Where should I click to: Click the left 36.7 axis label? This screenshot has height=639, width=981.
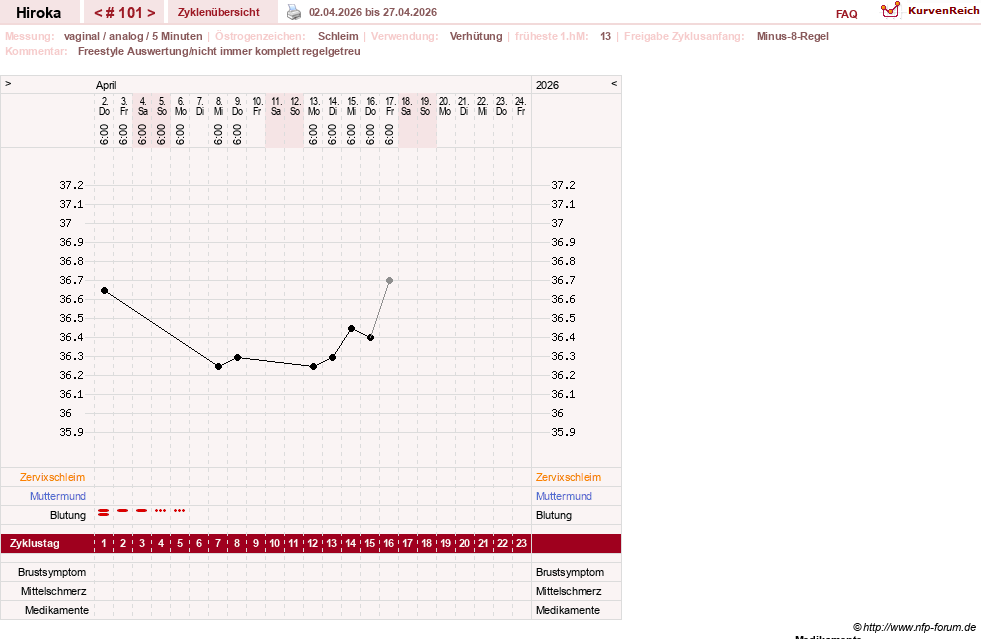point(71,280)
